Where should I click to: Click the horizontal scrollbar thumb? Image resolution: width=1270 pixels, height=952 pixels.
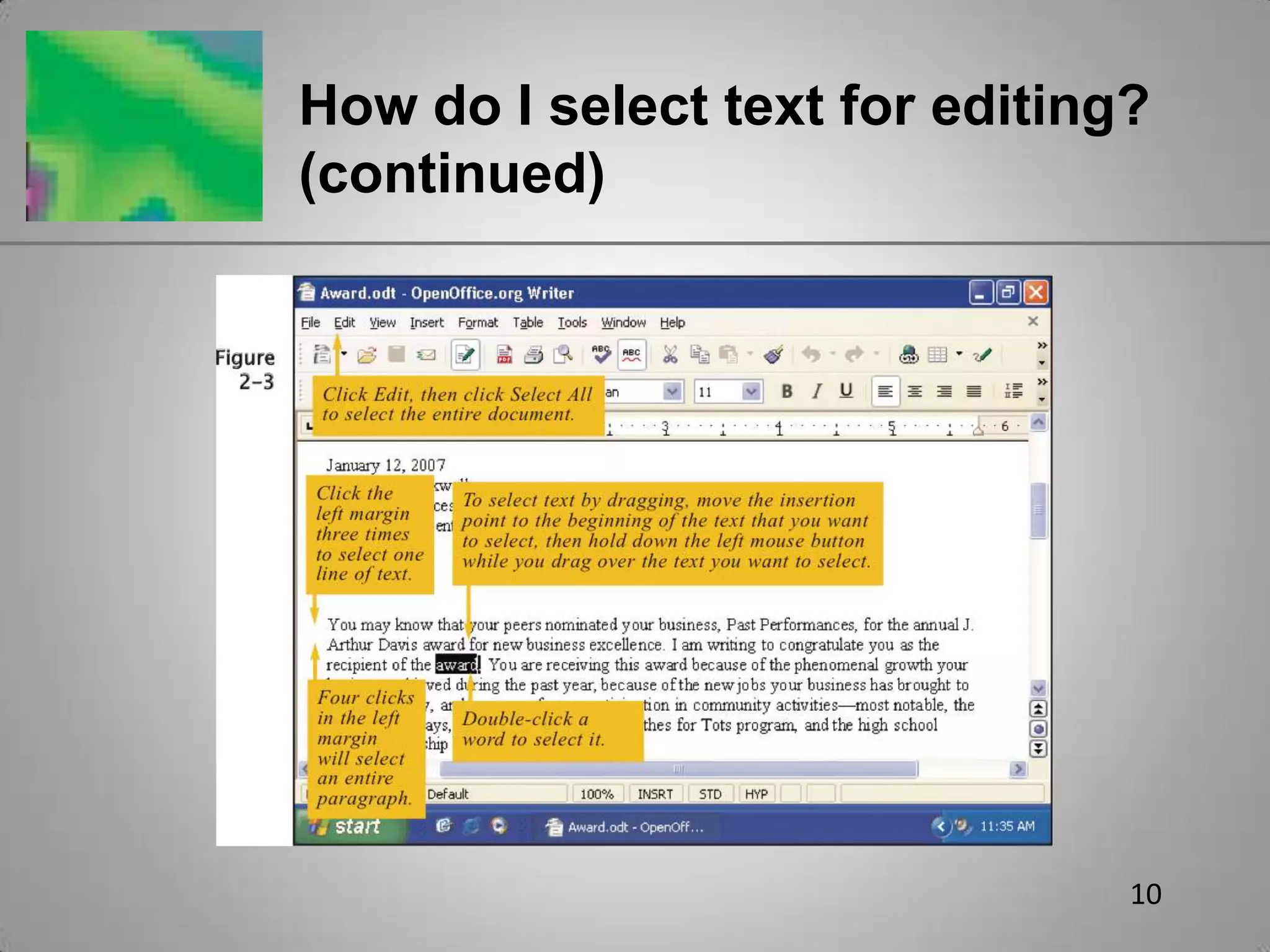(x=678, y=769)
